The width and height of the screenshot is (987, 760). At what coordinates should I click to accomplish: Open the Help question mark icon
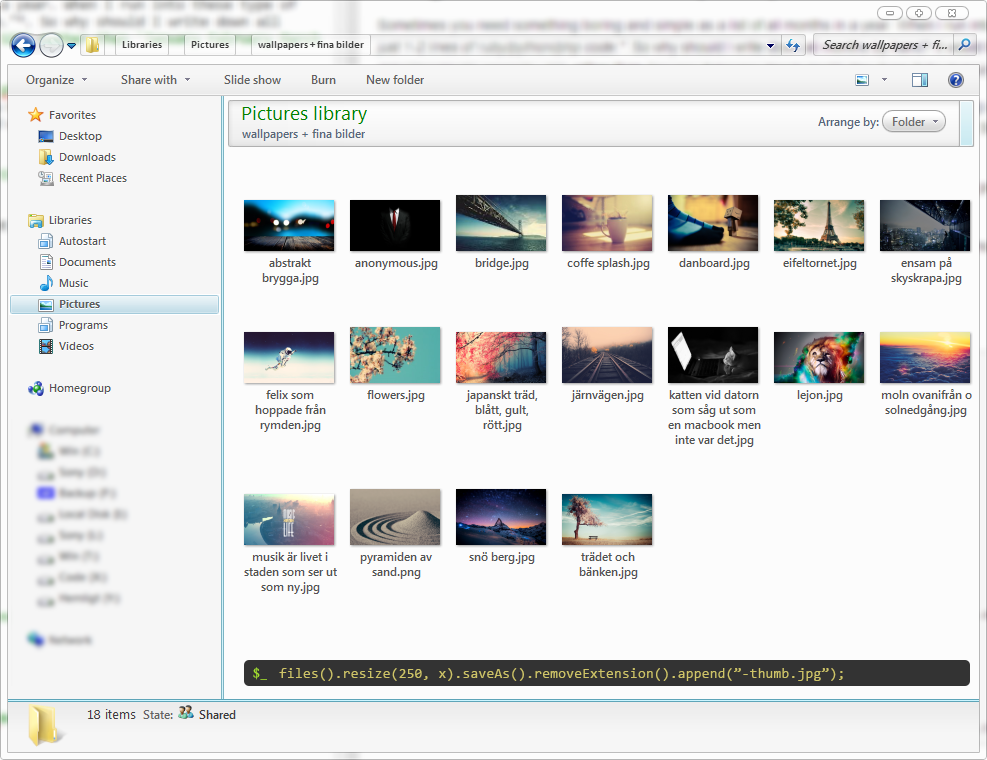pos(957,80)
